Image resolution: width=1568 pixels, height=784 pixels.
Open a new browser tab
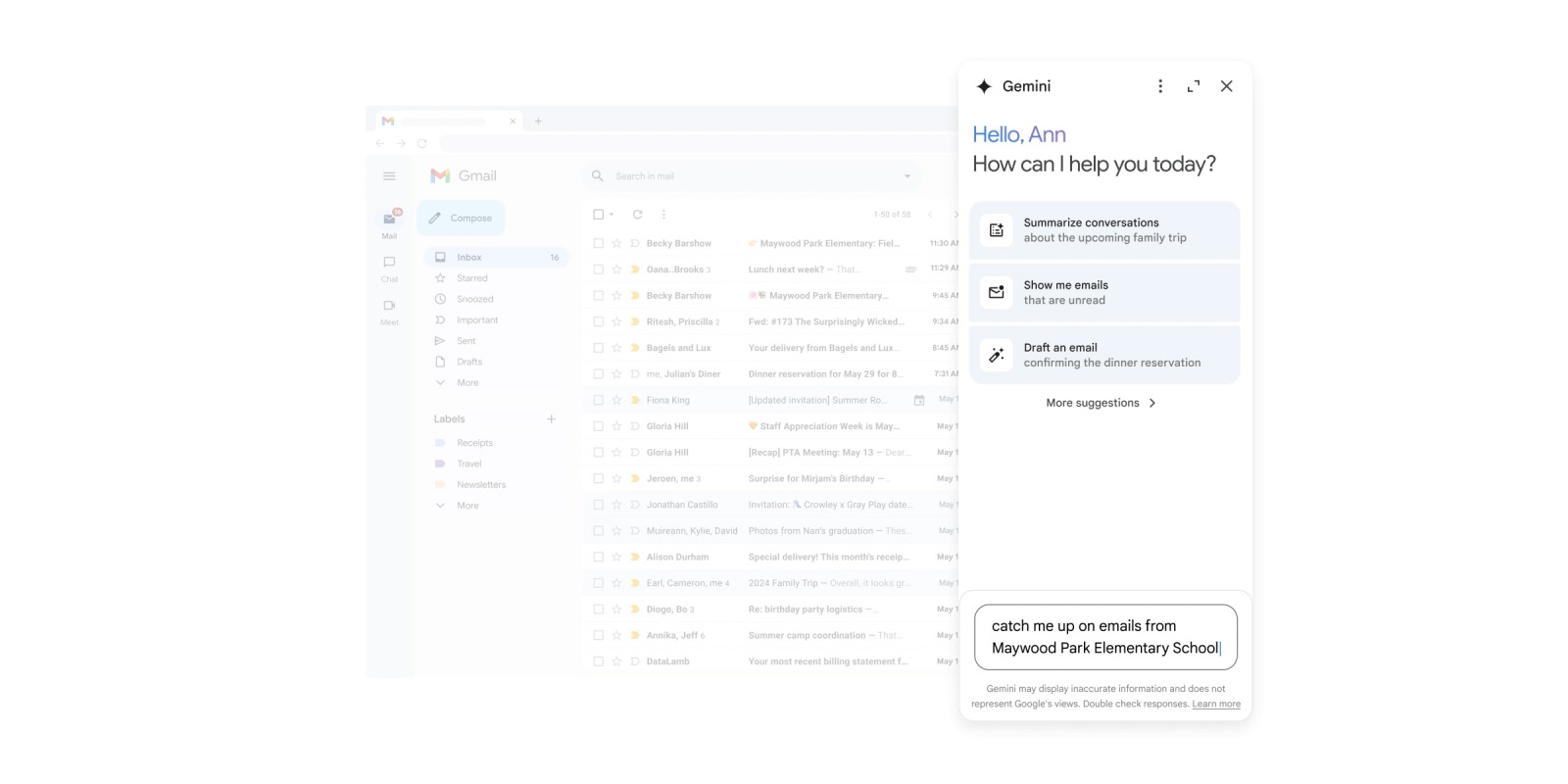[x=538, y=122]
